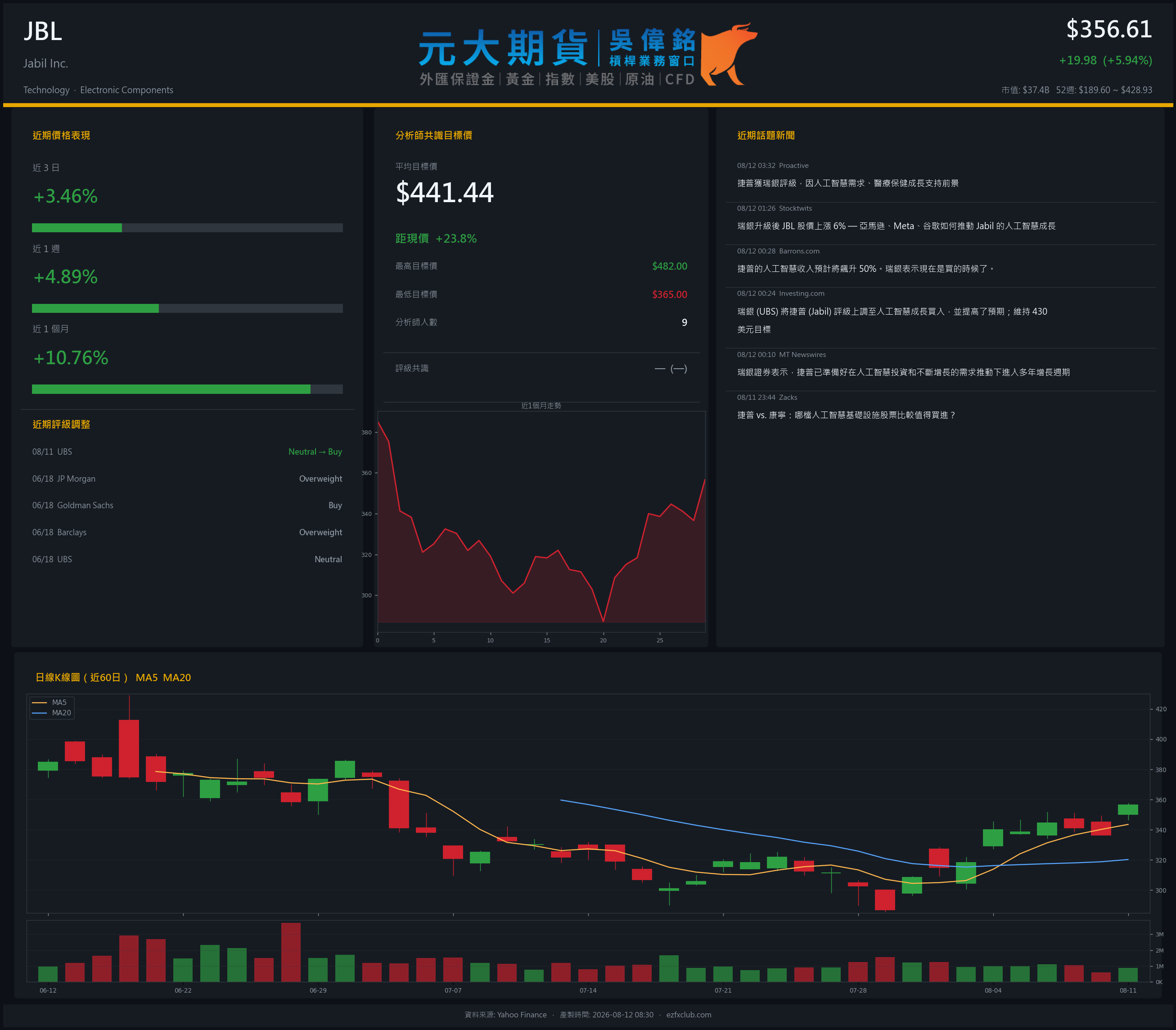Viewport: 1176px width, 1030px height.
Task: Select the +4.89% one-week return
Action: tap(66, 276)
